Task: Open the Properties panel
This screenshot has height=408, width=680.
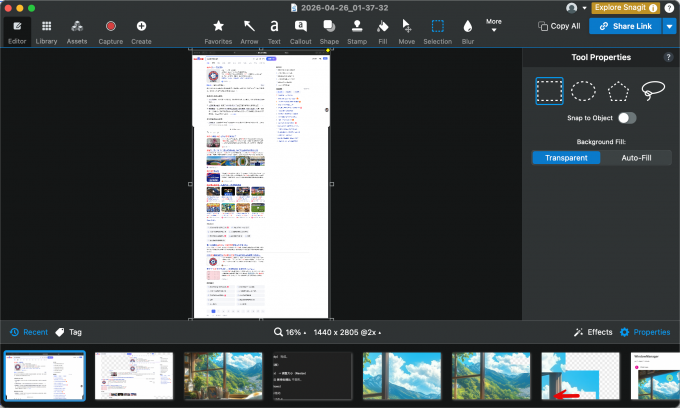Action: tap(645, 332)
